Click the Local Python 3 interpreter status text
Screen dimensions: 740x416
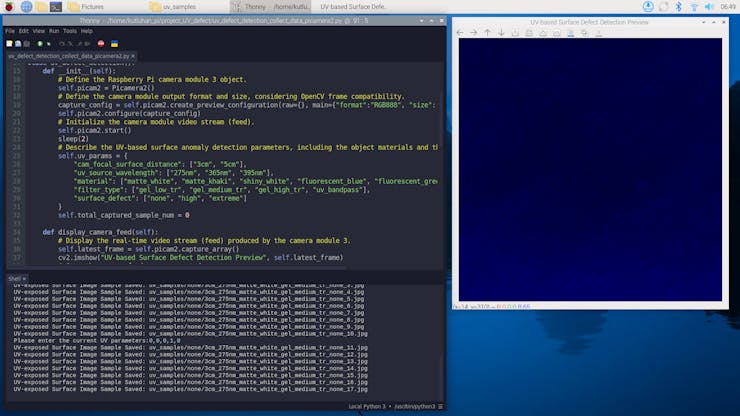pyautogui.click(x=367, y=407)
